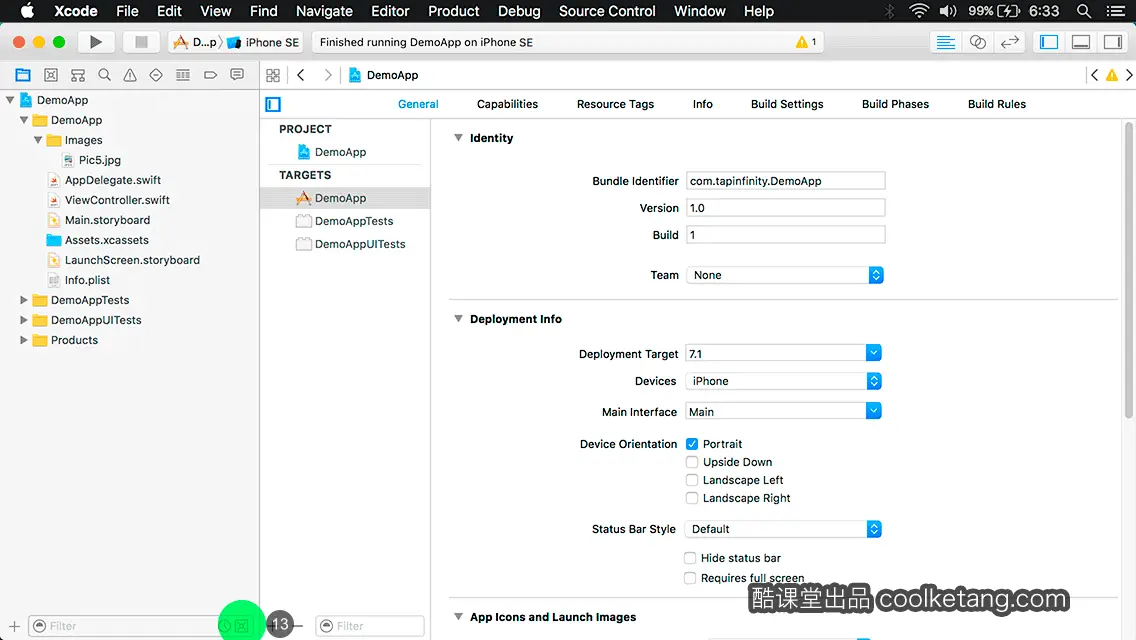Show the Debug navigator

(x=183, y=75)
